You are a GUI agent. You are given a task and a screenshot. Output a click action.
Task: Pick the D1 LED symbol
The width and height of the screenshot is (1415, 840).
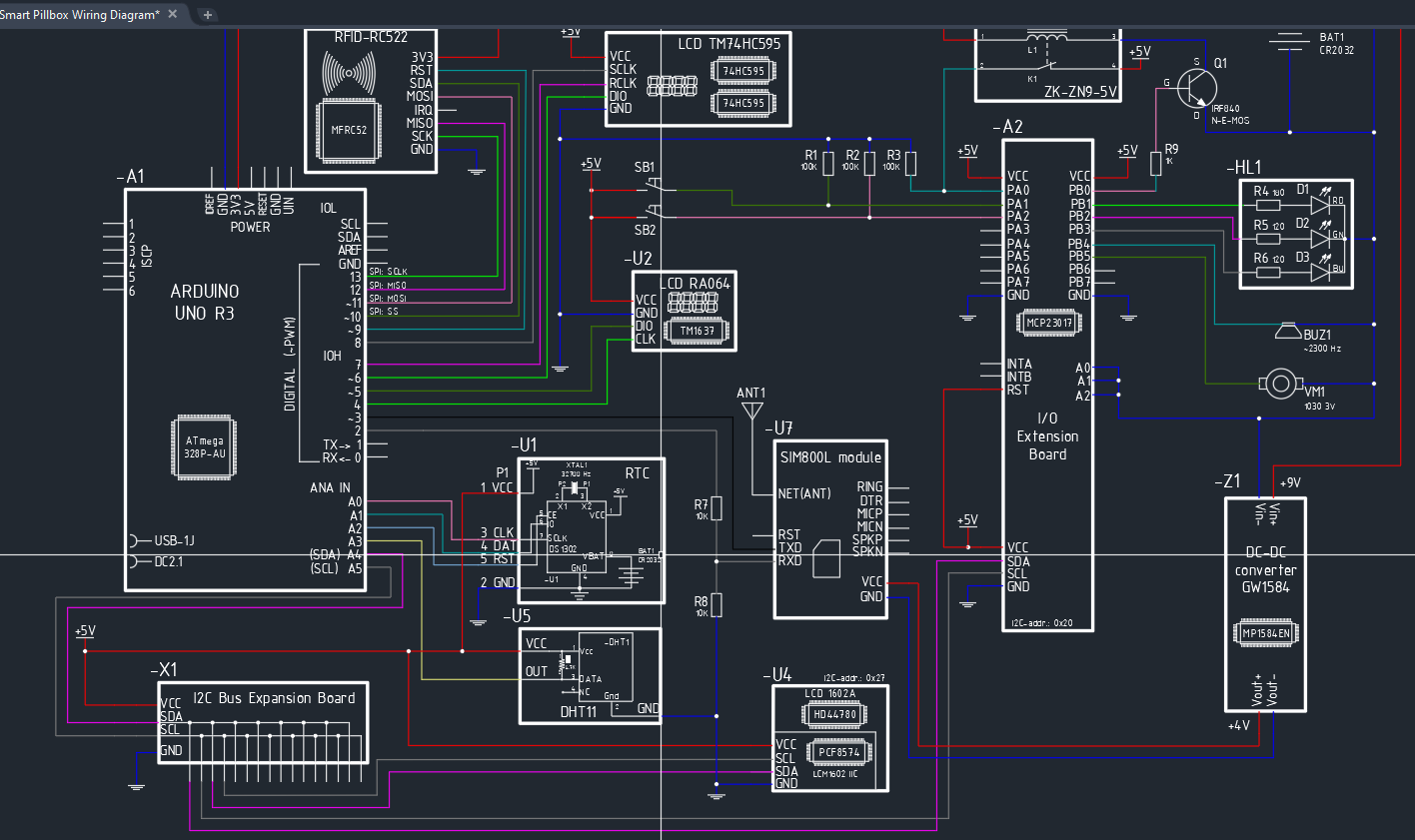pyautogui.click(x=1321, y=204)
